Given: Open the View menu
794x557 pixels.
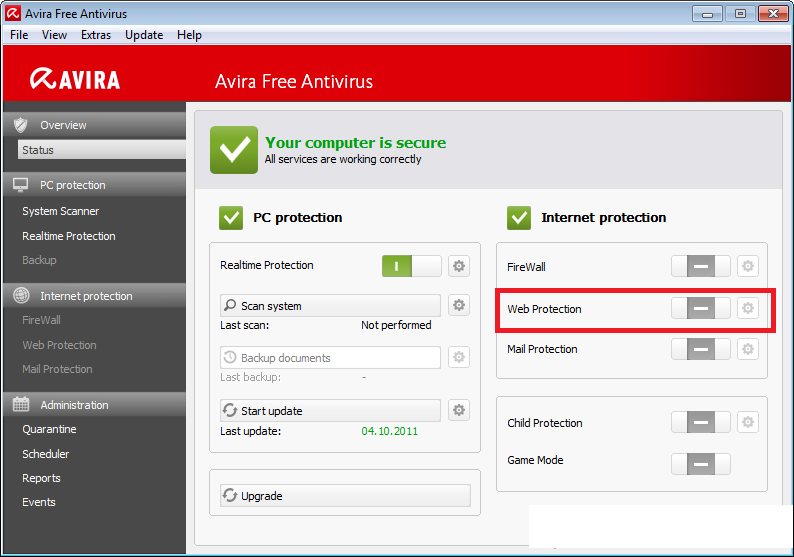Looking at the screenshot, I should coord(54,35).
